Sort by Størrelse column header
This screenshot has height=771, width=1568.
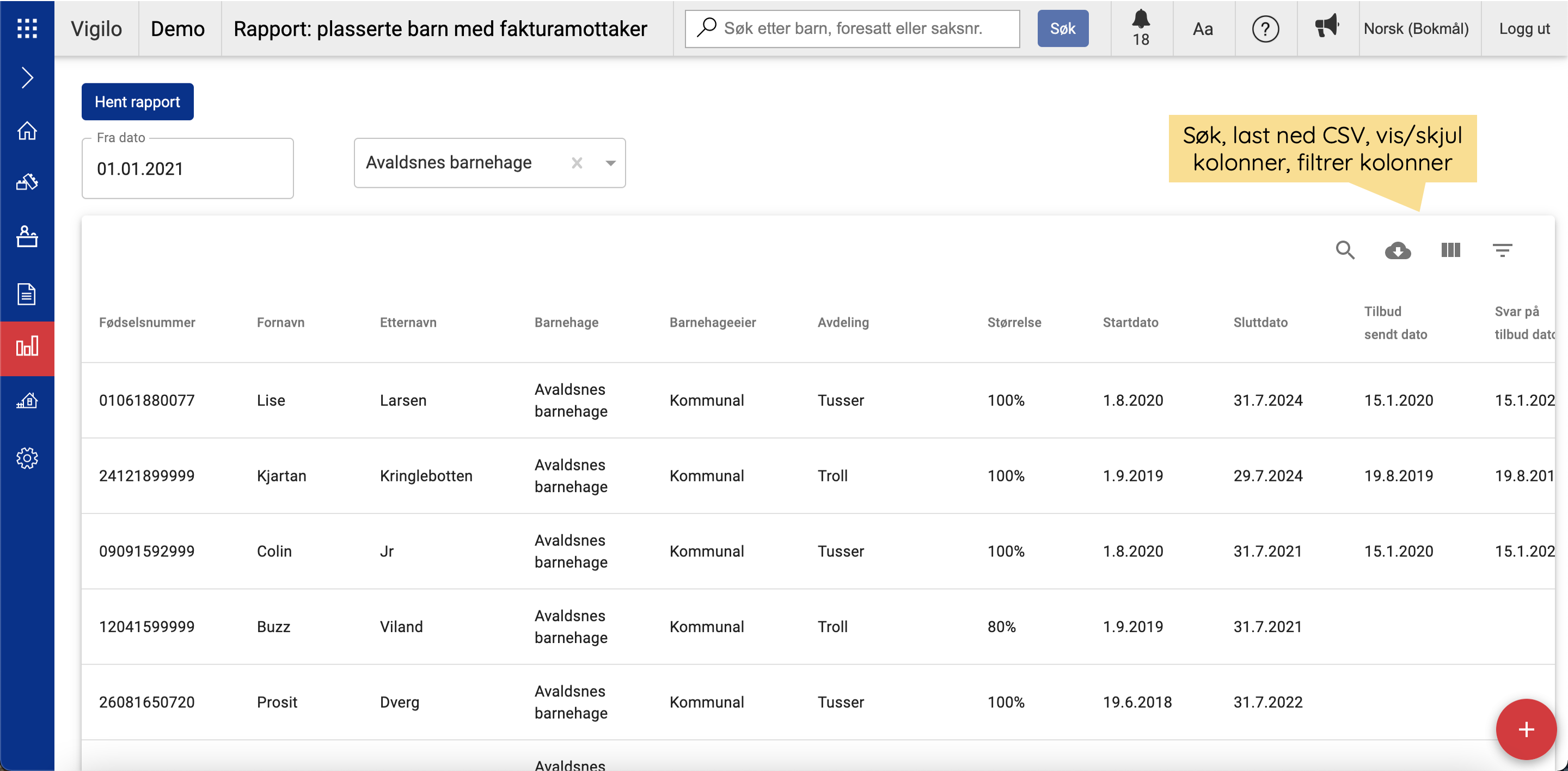tap(1014, 322)
